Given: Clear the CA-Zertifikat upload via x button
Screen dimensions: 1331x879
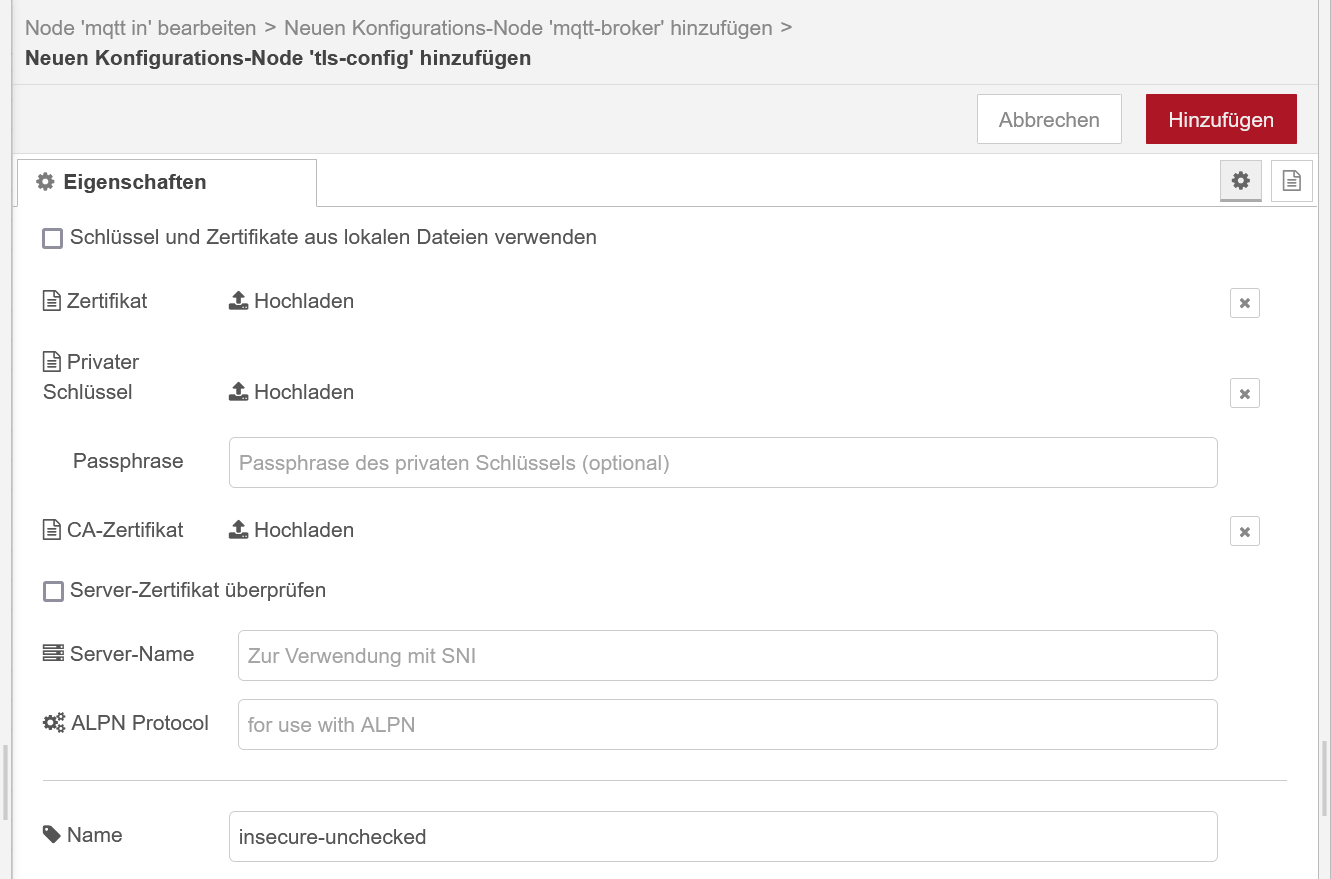Looking at the screenshot, I should click(1244, 531).
